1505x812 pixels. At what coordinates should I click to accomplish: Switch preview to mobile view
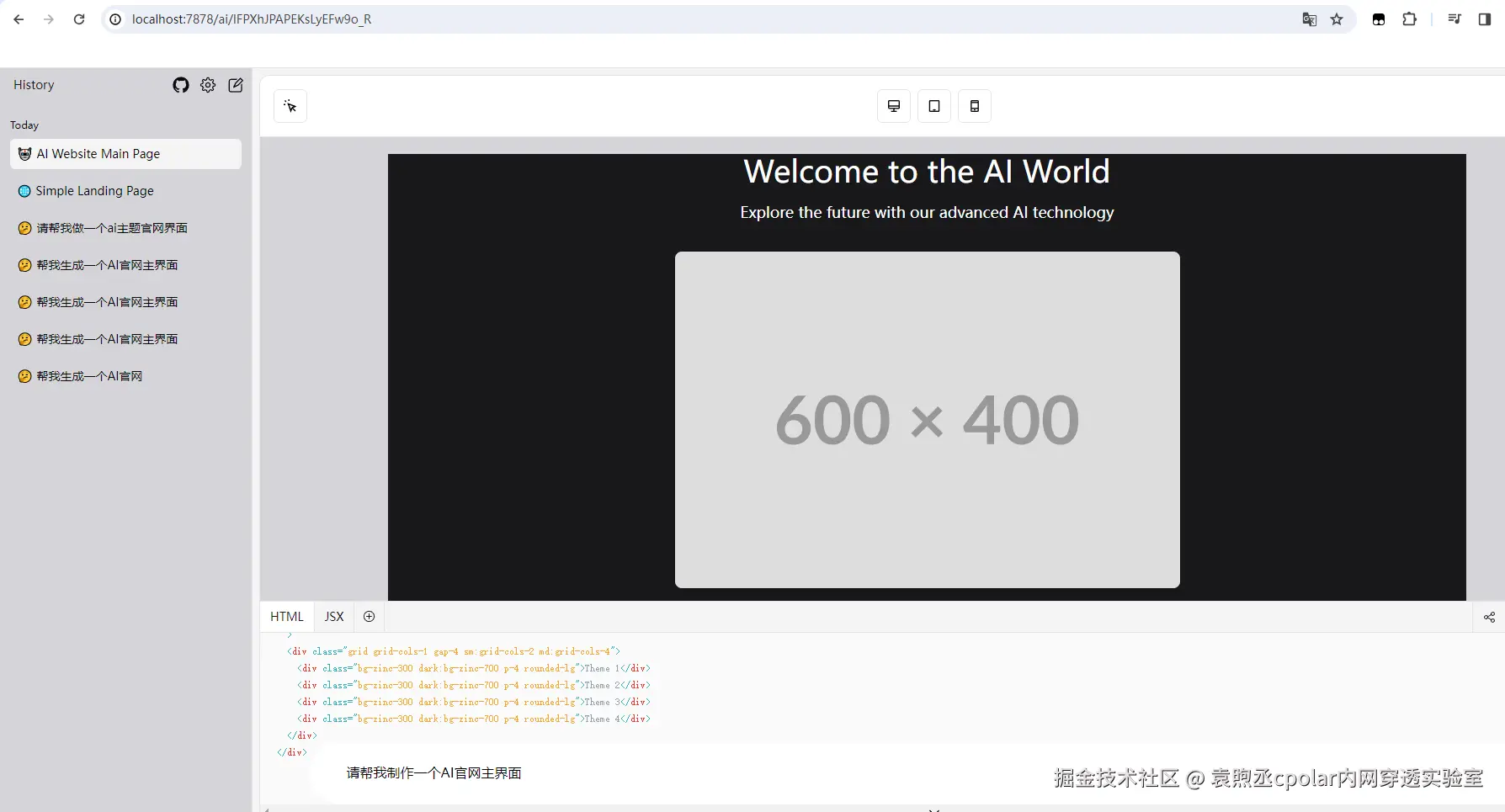(x=975, y=106)
